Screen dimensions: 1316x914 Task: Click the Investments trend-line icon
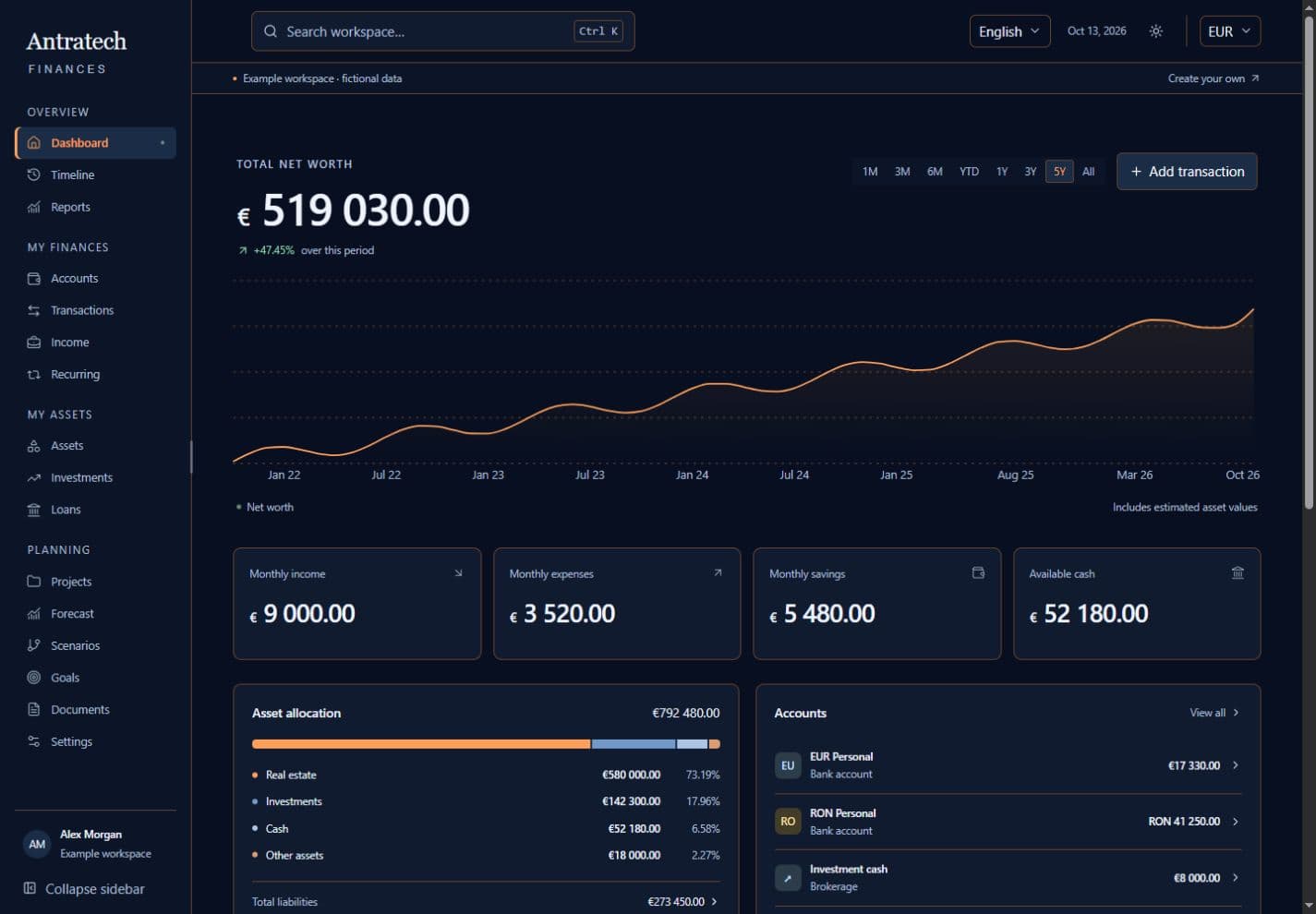34,477
